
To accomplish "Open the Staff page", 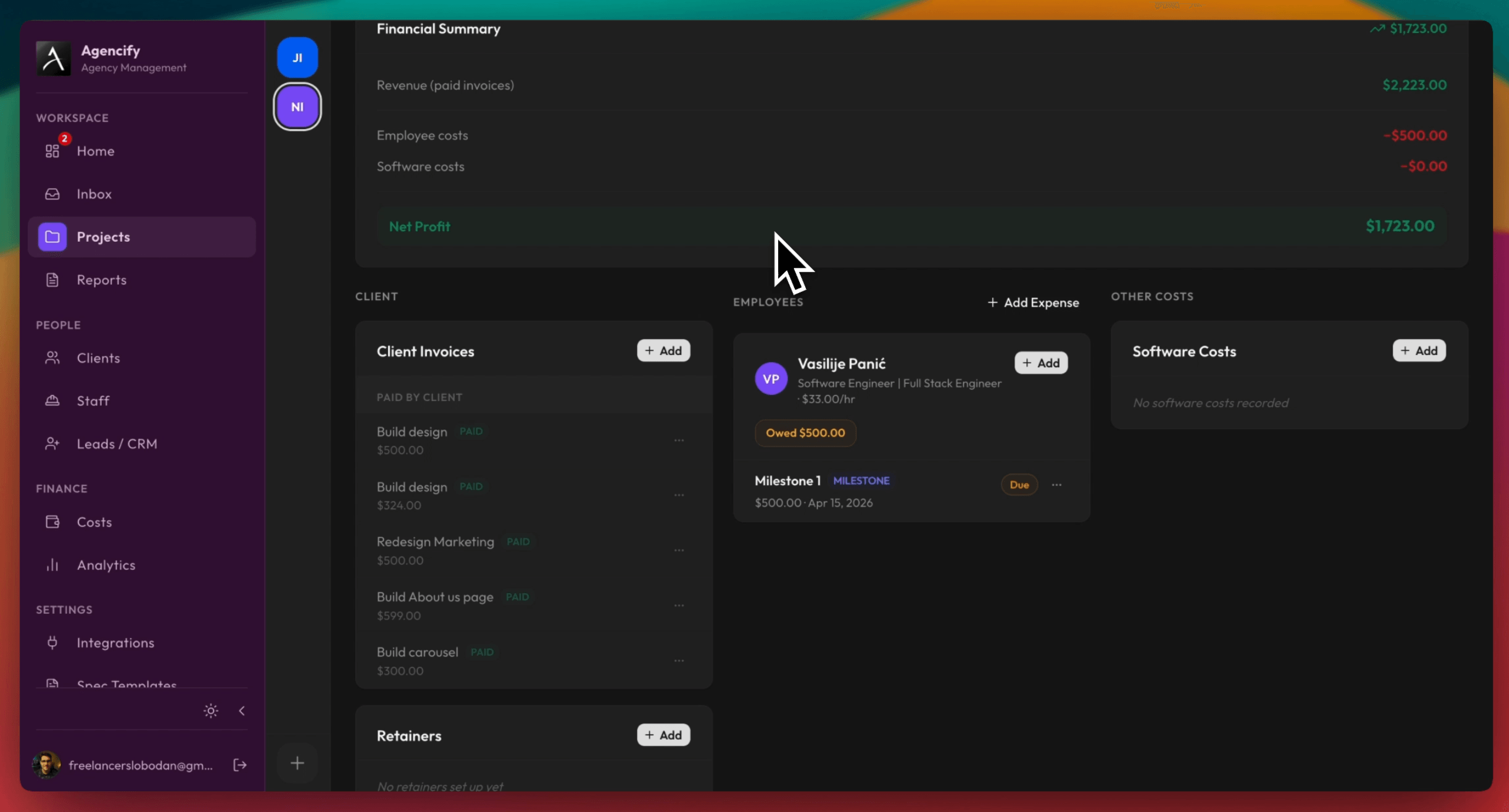I will (93, 400).
